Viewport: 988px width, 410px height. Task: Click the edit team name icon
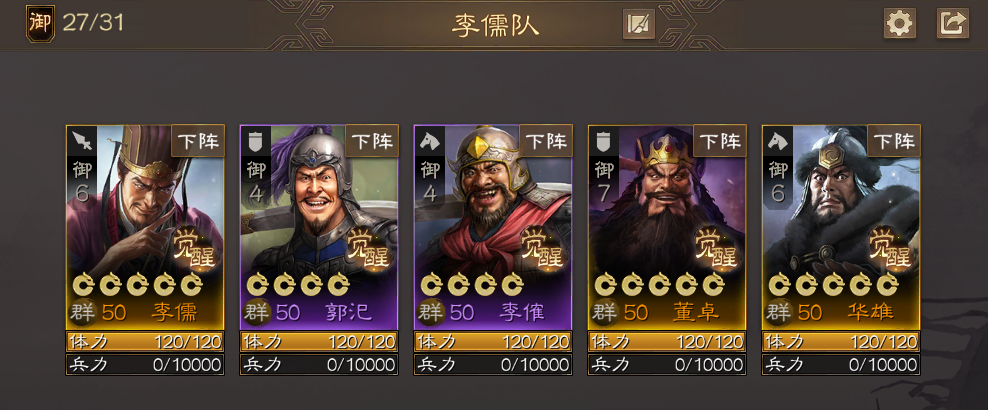click(639, 25)
